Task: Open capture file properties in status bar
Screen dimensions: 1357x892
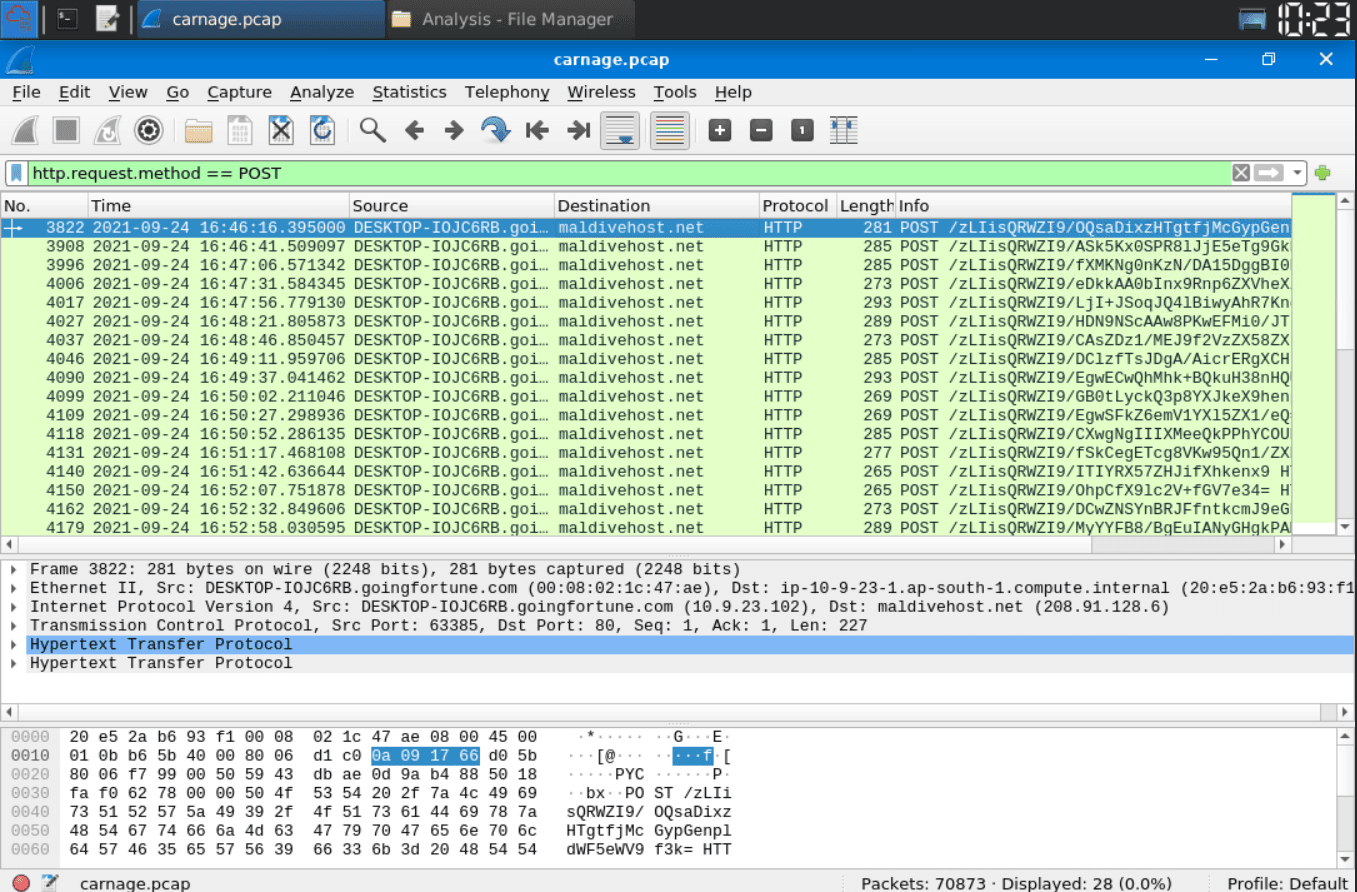Action: [50, 883]
